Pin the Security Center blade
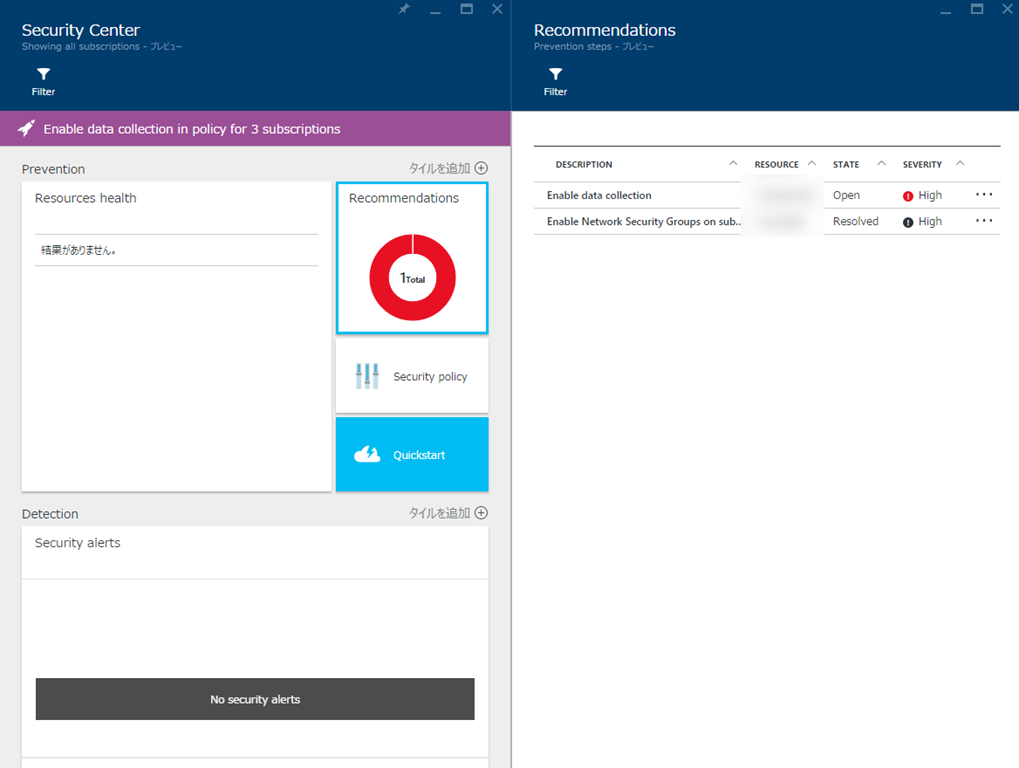1019x768 pixels. [x=404, y=8]
